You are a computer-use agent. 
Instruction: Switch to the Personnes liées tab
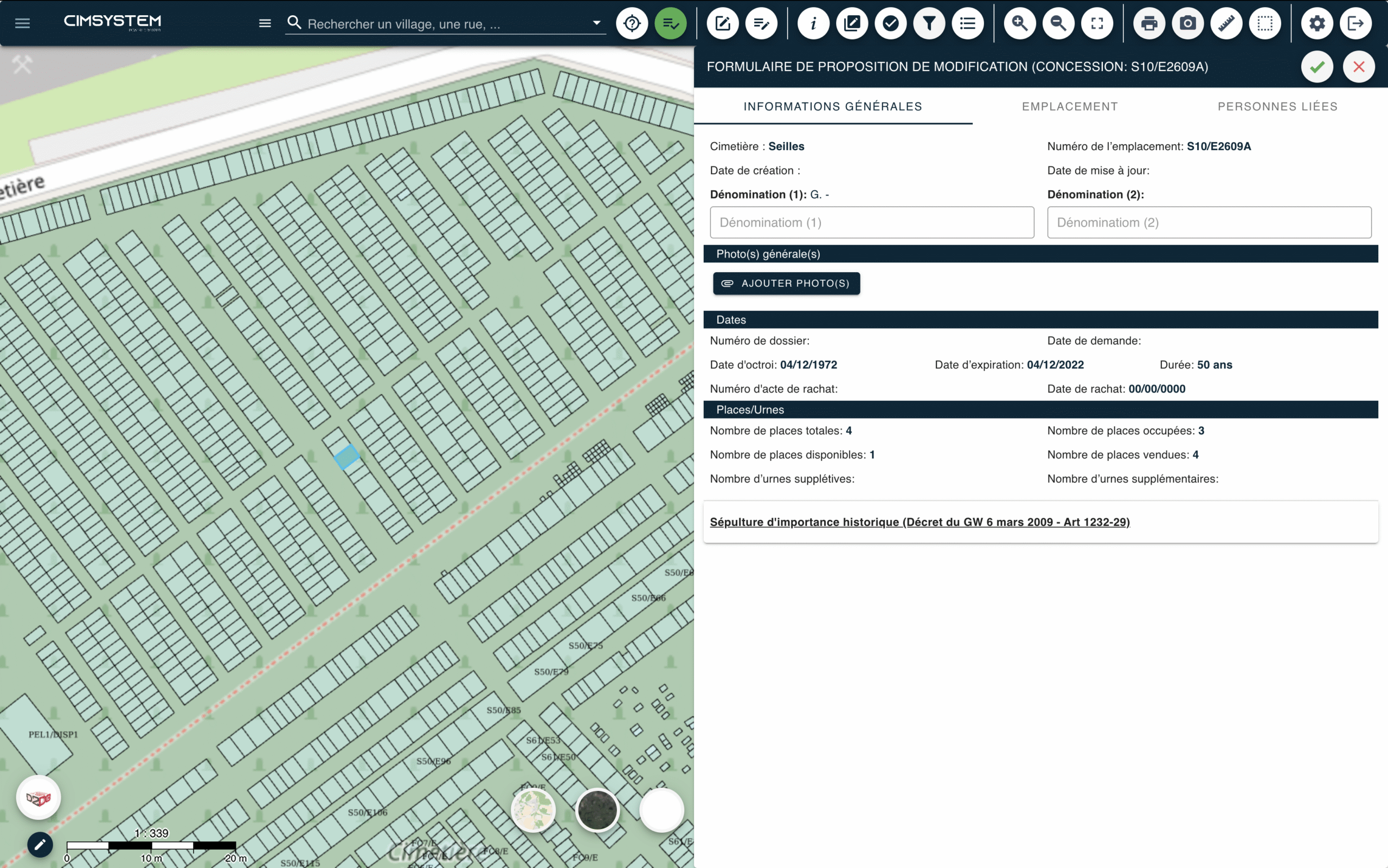(1277, 106)
